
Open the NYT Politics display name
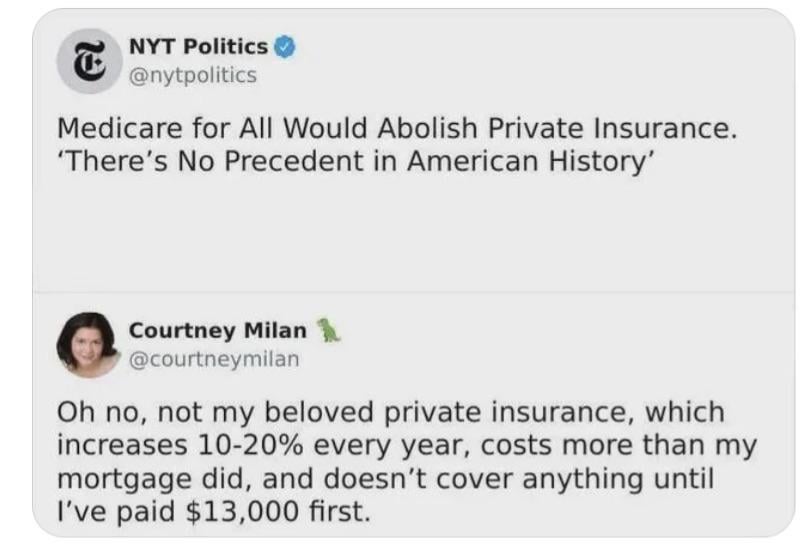[x=198, y=46]
